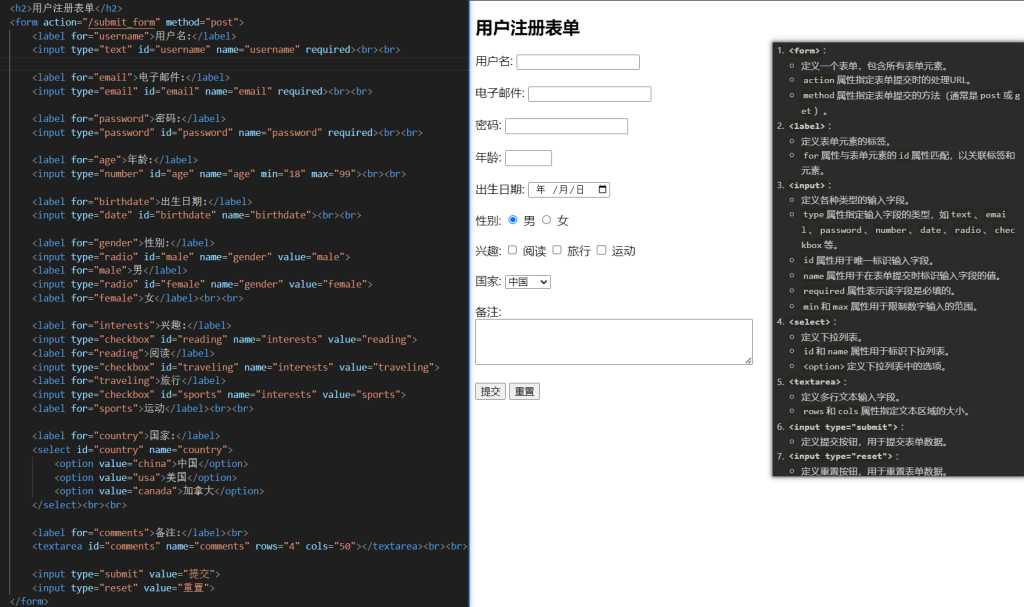Click the underlined /submit_form URL in code

[x=122, y=22]
